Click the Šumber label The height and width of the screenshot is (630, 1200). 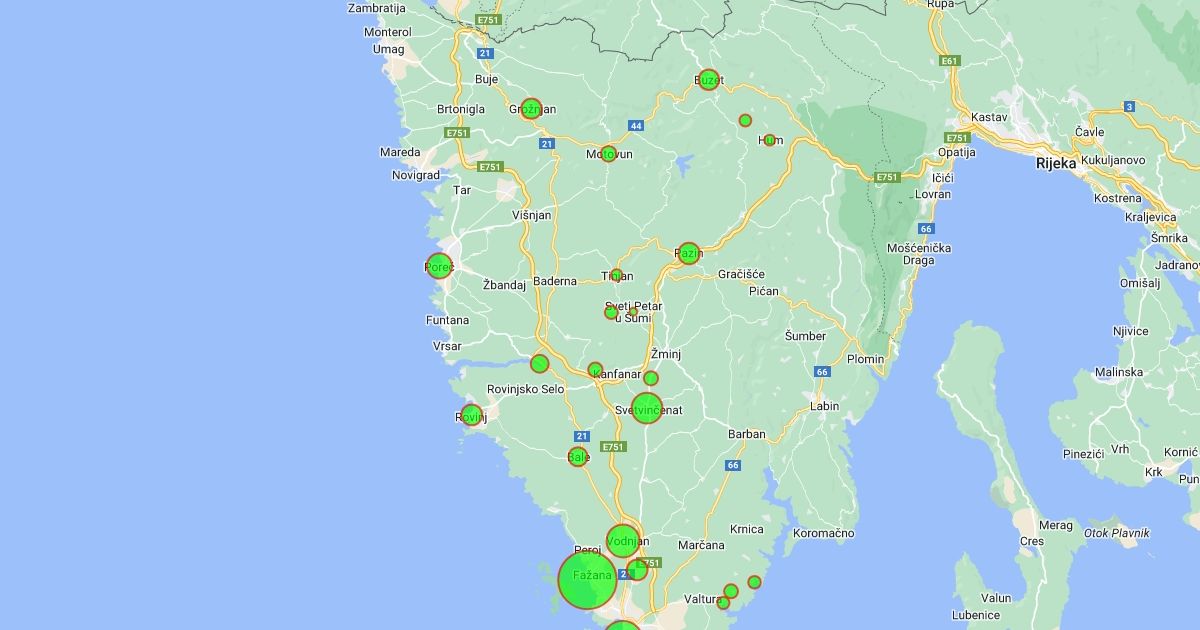tap(806, 335)
